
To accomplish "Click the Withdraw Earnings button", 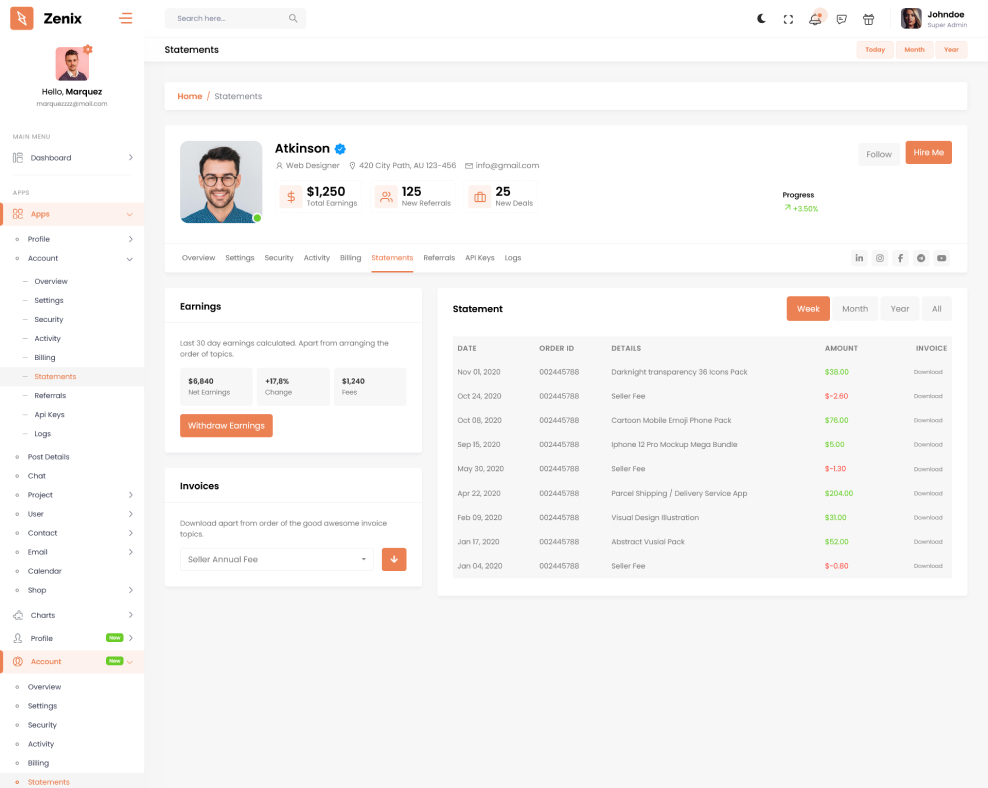I will 226,426.
